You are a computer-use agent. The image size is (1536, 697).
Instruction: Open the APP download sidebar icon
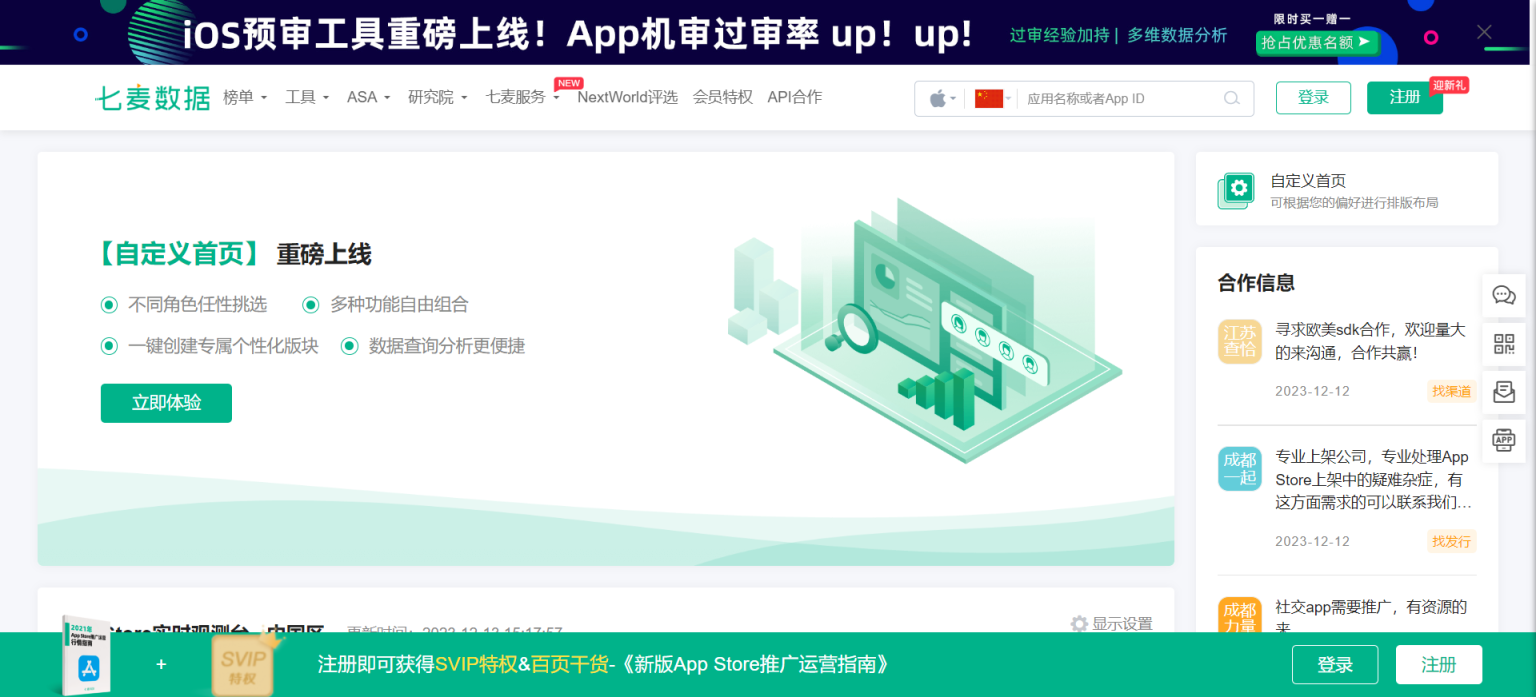(x=1503, y=439)
